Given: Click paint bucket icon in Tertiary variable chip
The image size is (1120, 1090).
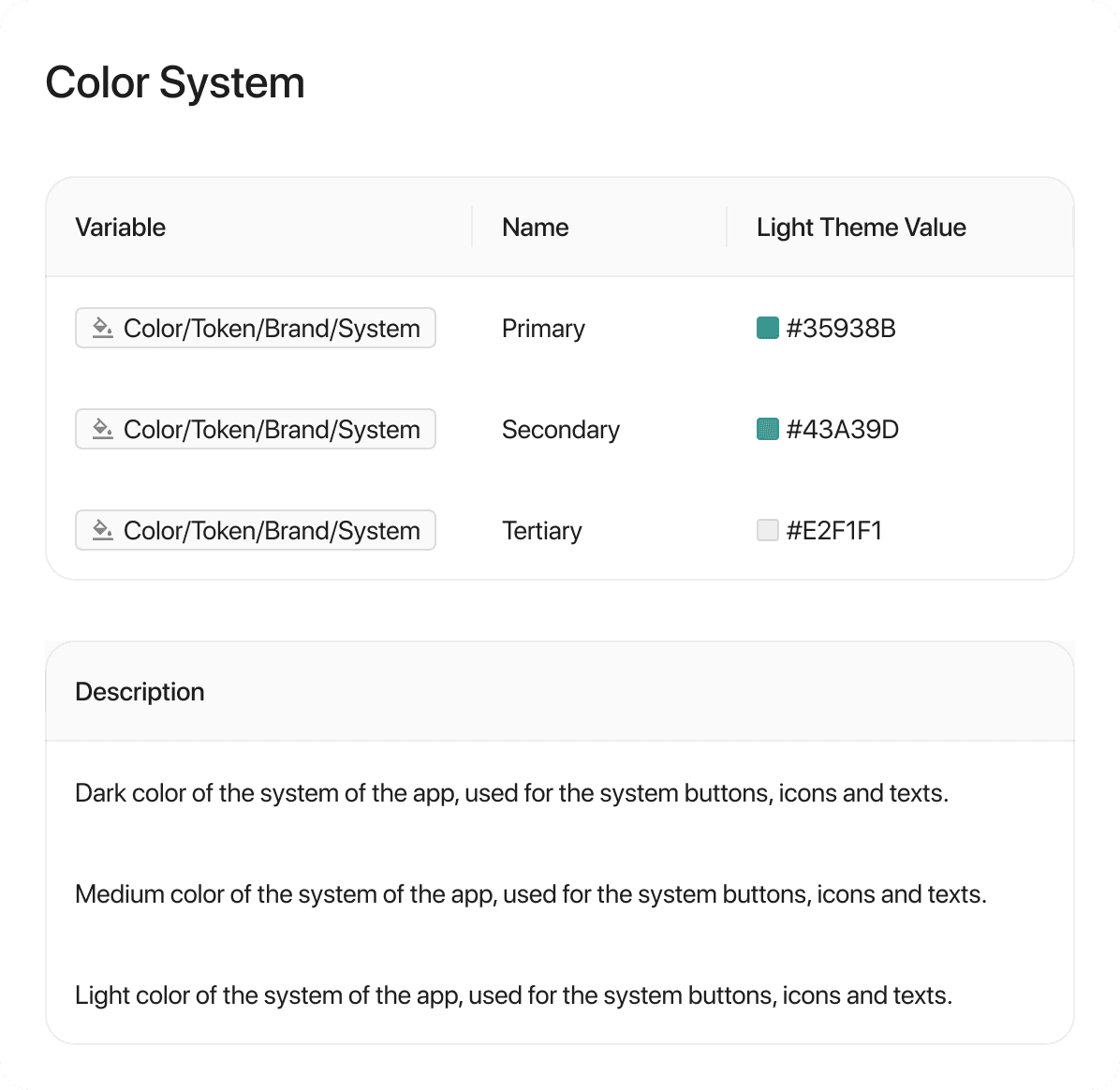Looking at the screenshot, I should coord(102,530).
